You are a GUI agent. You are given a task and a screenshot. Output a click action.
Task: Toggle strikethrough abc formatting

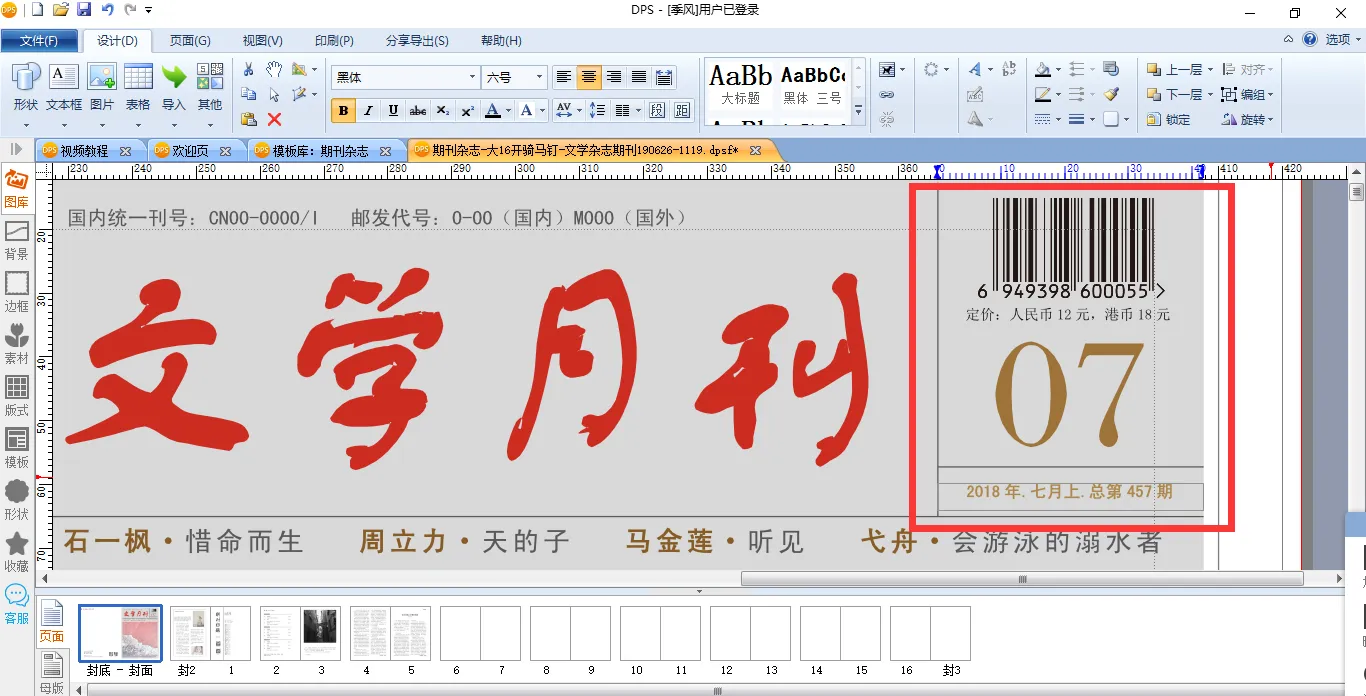[x=418, y=110]
